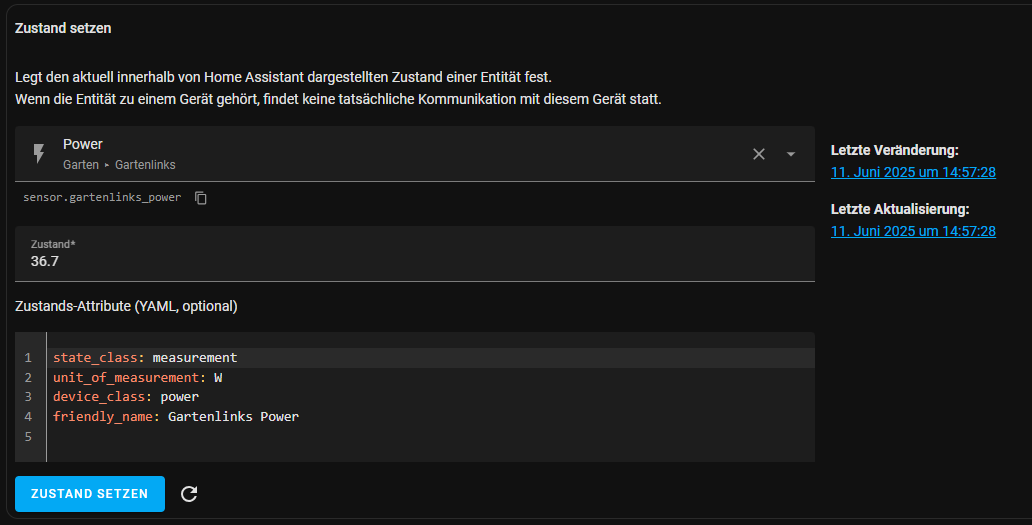Click line number 5 in editor gutter
The image size is (1032, 525).
(28, 436)
